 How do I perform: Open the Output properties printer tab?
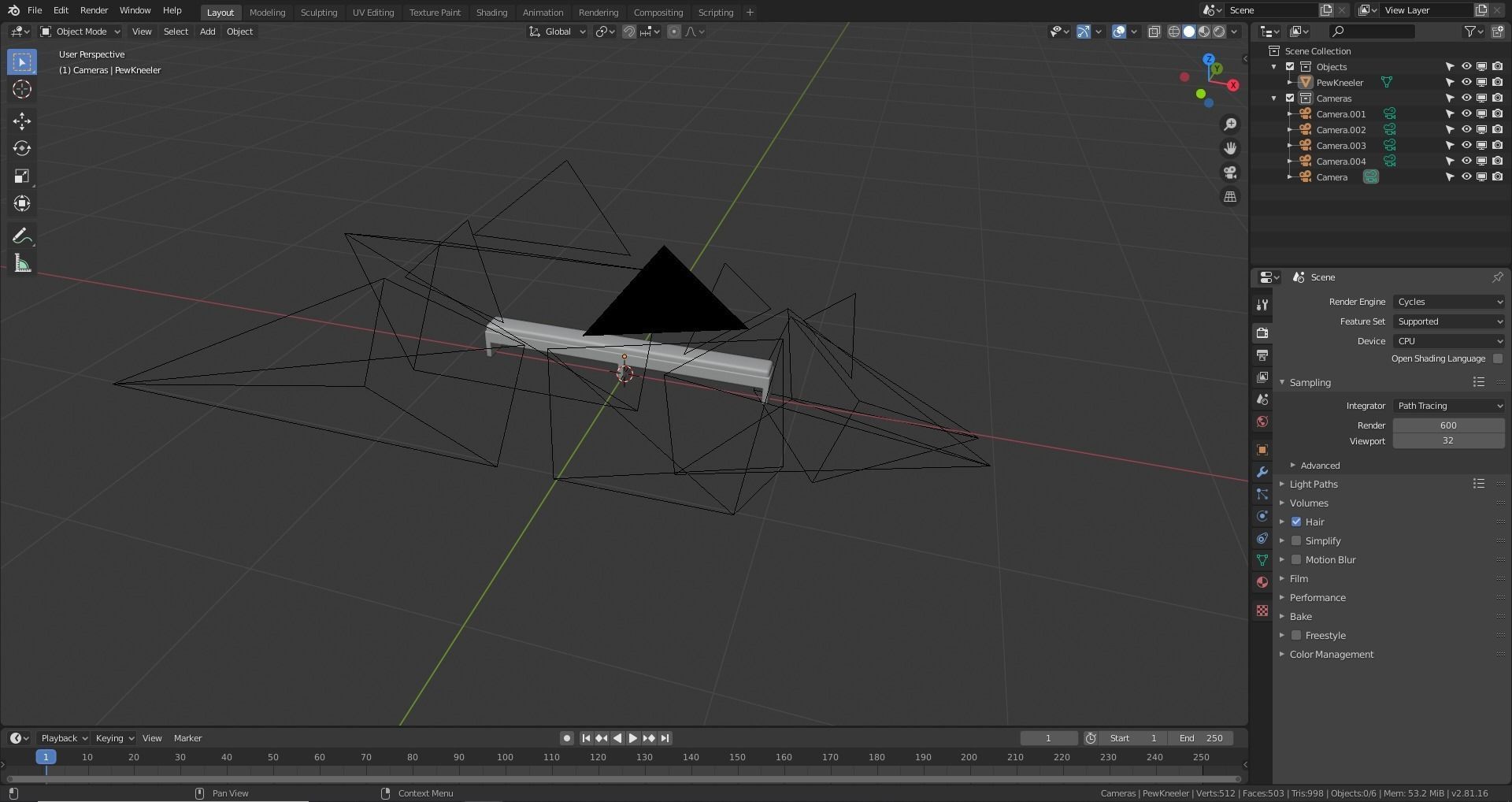pos(1262,355)
